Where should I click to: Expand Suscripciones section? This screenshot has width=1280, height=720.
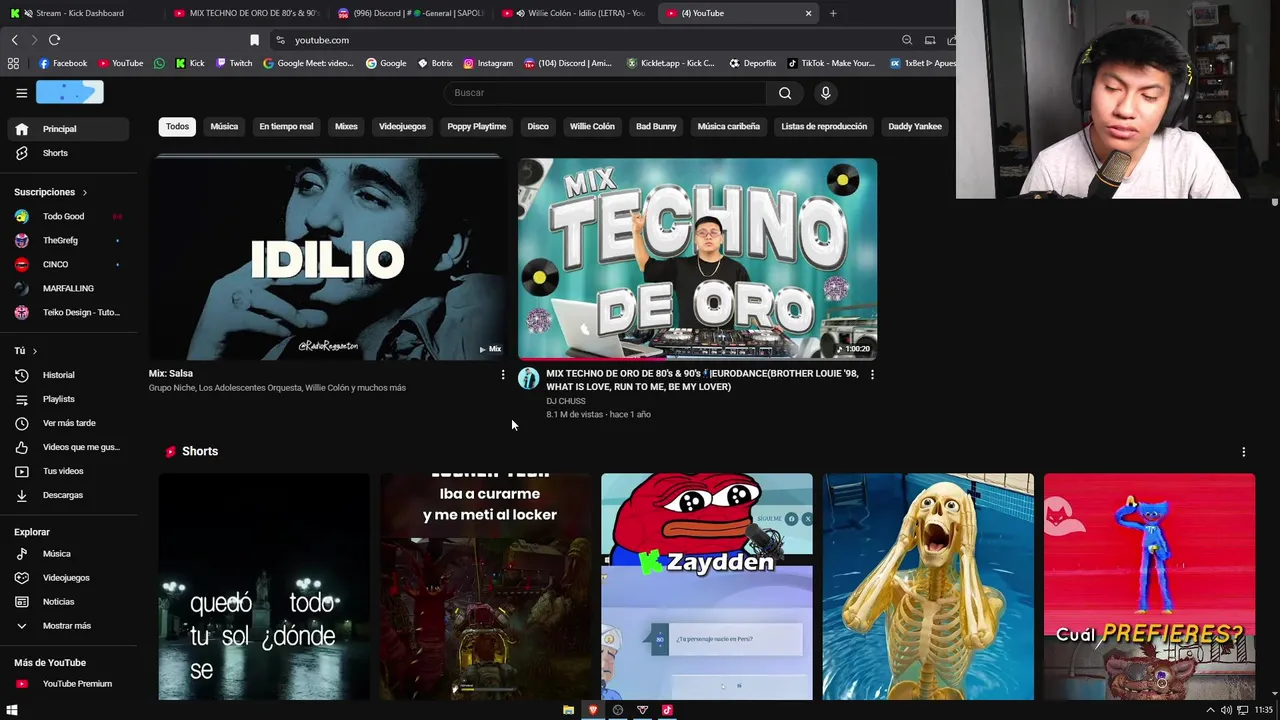click(x=51, y=192)
